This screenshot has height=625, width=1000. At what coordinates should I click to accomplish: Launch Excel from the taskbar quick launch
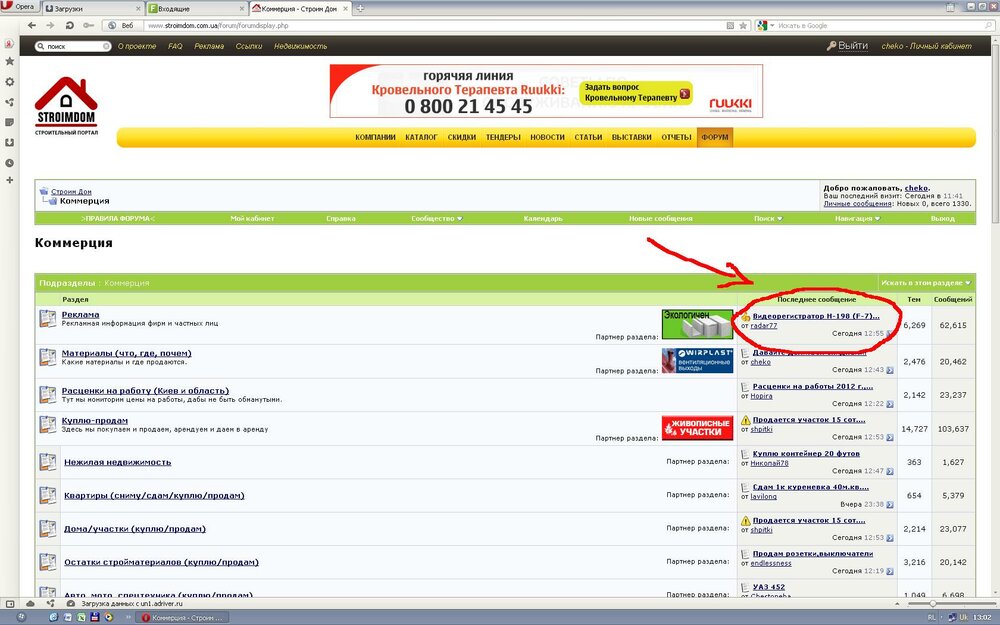82,617
